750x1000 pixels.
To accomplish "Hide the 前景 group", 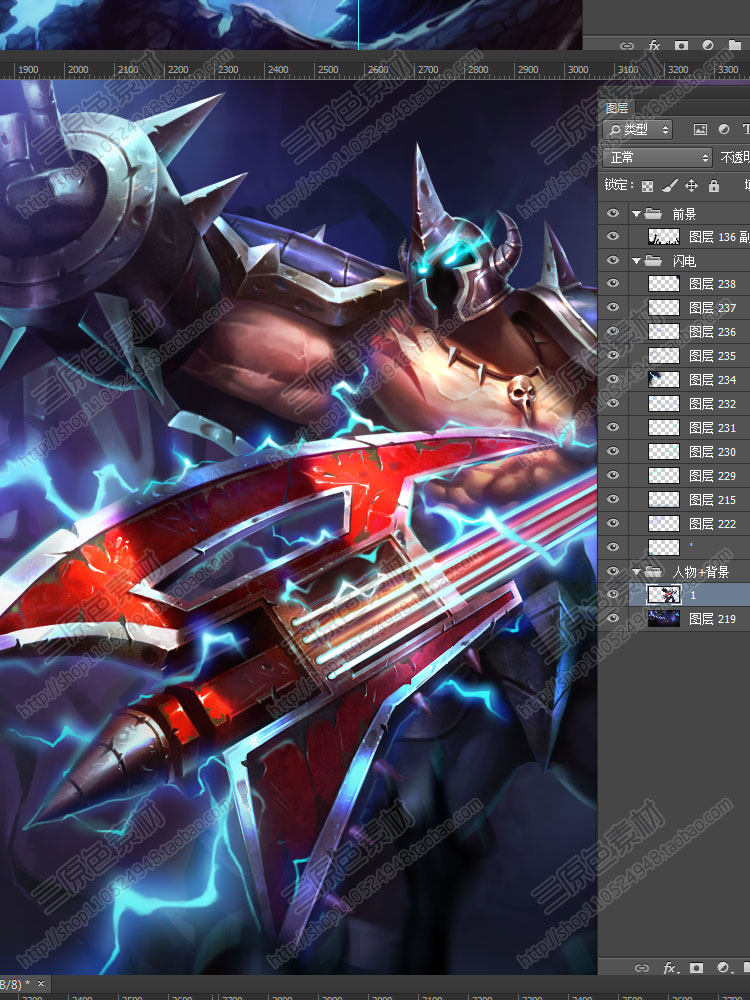I will [x=613, y=213].
